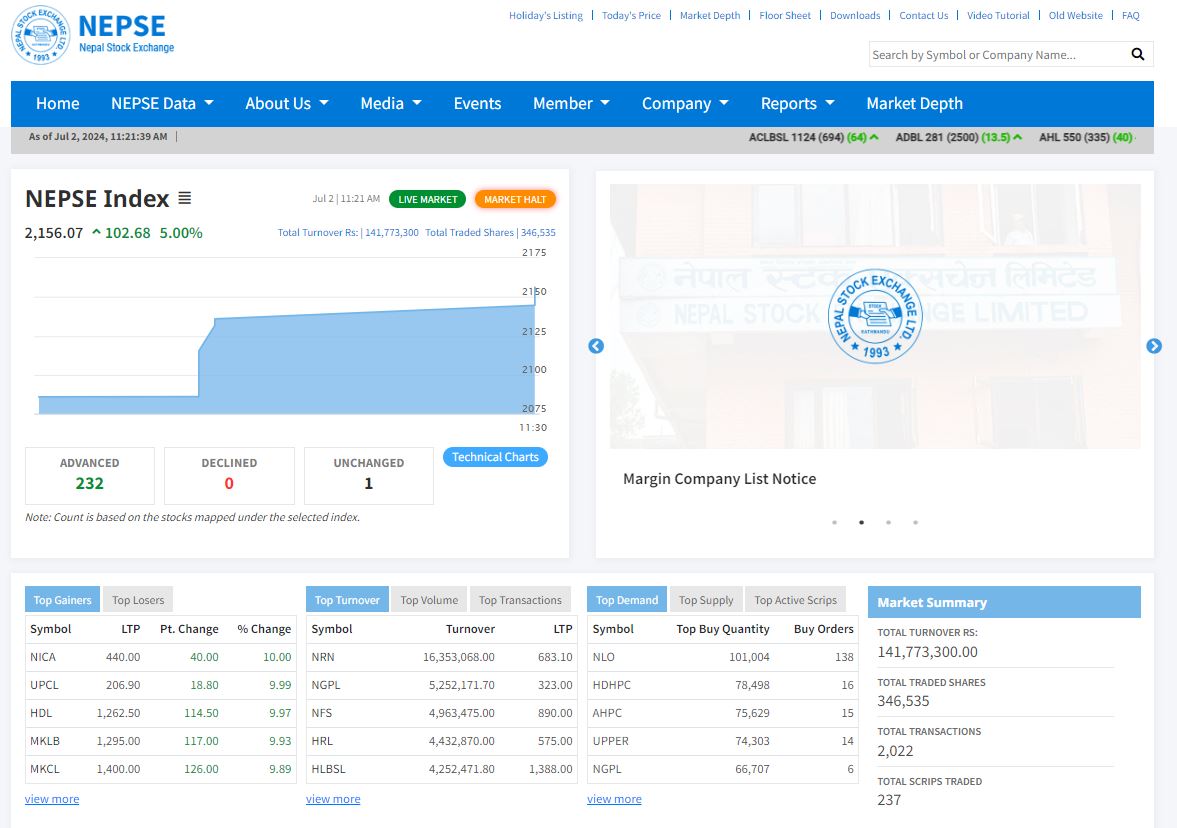The width and height of the screenshot is (1177, 828).
Task: Open Market Depth in the blue navbar
Action: pos(914,104)
